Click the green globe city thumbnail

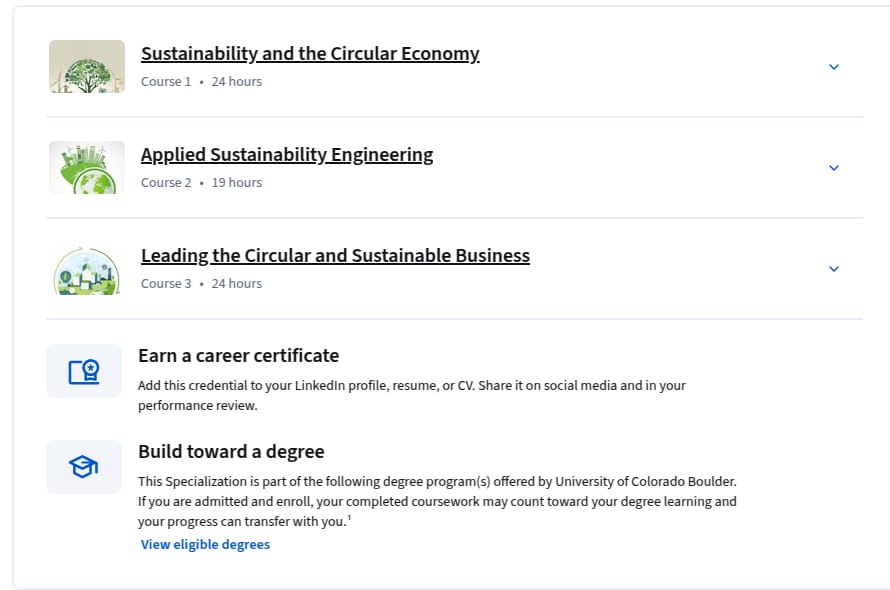coord(87,168)
